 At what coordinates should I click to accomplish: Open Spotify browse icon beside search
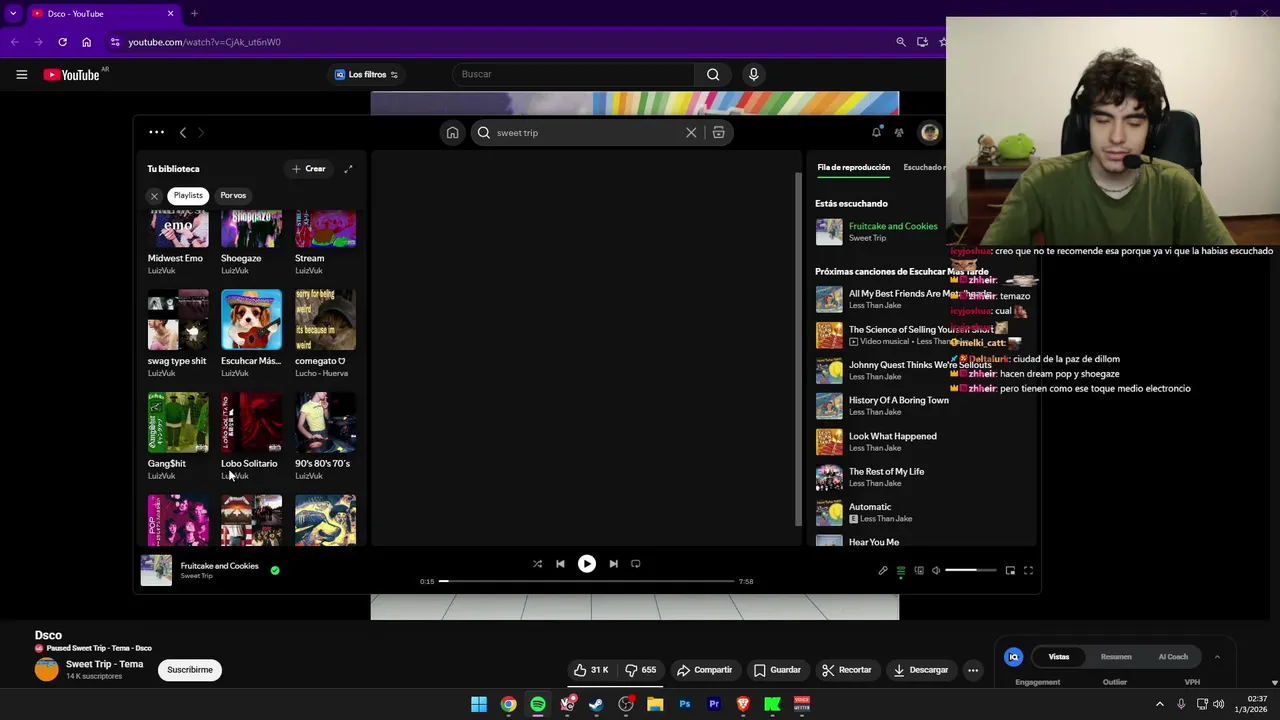click(718, 132)
